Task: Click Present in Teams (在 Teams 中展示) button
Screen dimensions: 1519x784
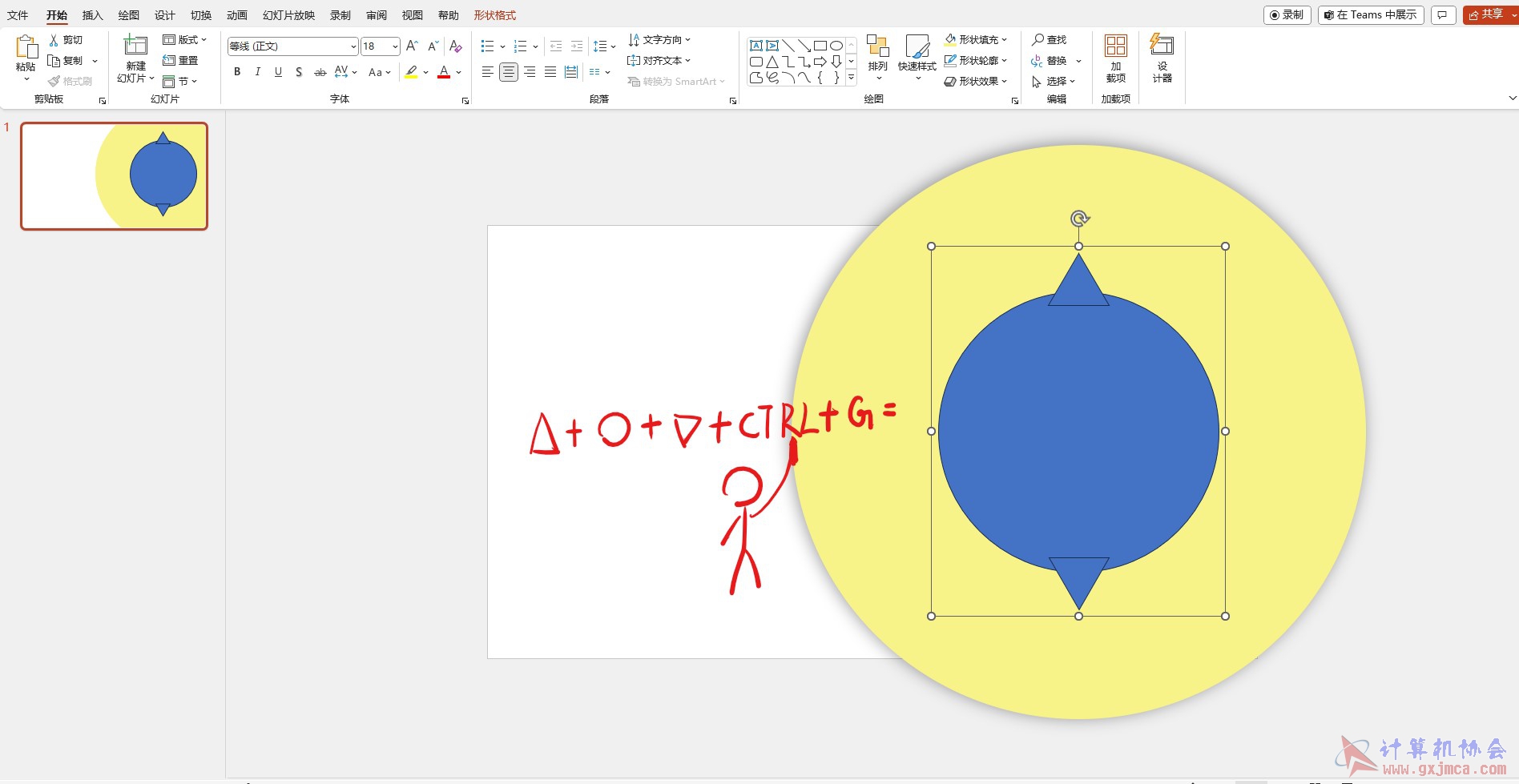Action: click(1371, 15)
